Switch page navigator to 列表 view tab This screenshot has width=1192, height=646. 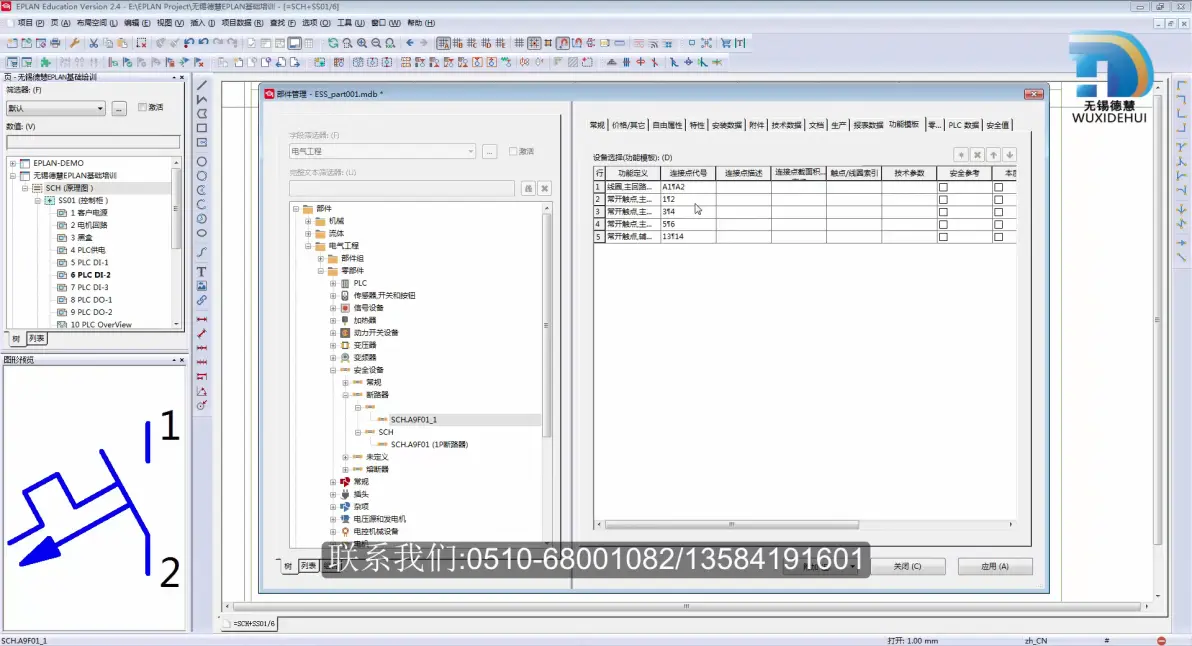[36, 339]
